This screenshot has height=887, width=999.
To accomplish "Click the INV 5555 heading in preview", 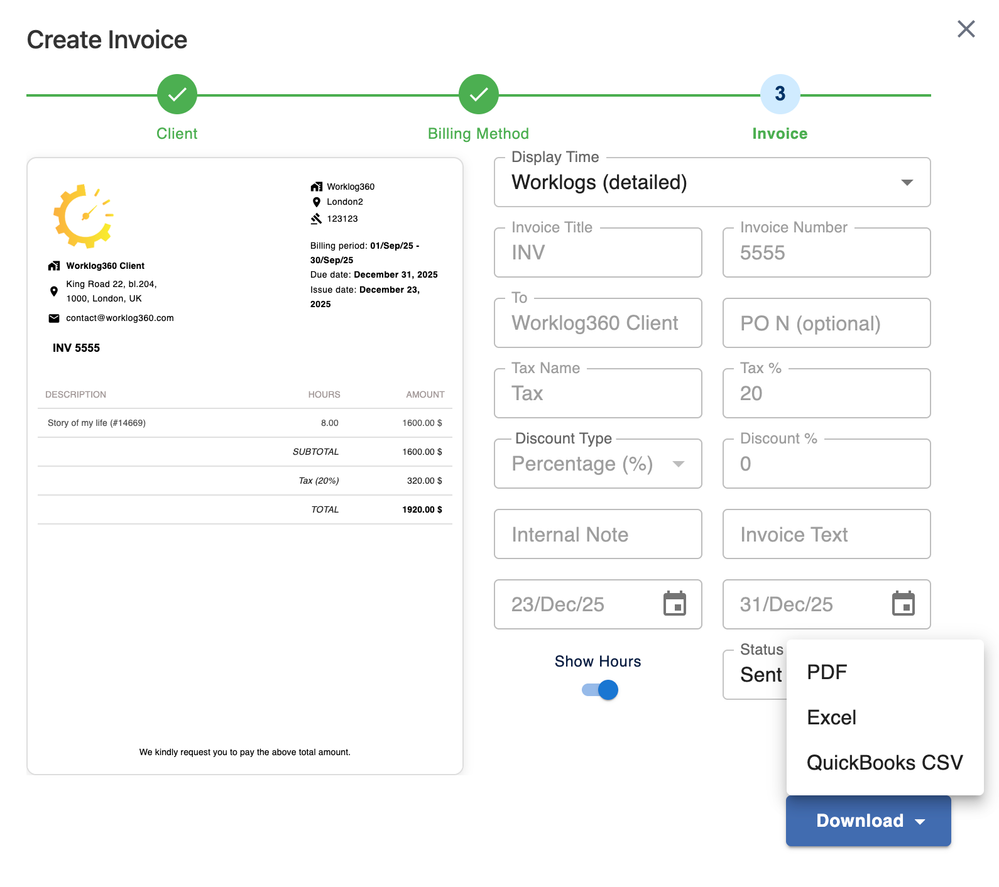I will point(76,348).
